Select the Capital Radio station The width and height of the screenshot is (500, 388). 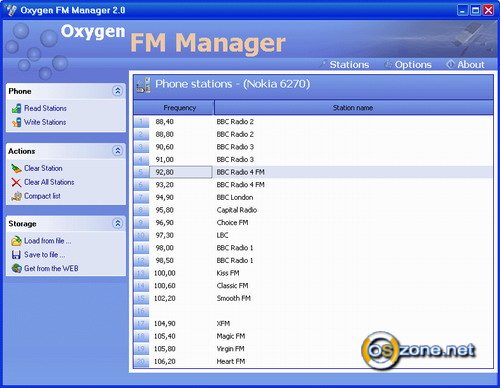click(237, 210)
